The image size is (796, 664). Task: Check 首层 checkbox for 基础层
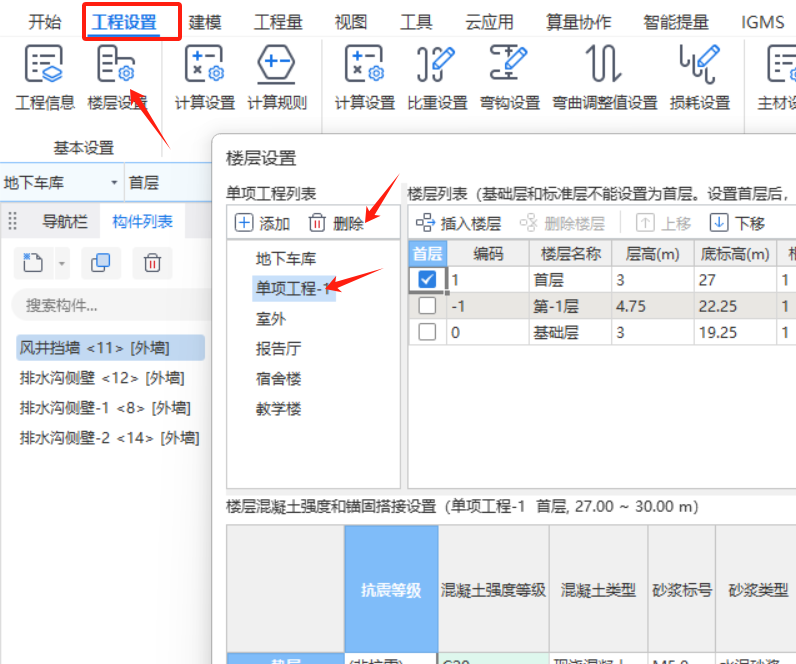point(427,332)
